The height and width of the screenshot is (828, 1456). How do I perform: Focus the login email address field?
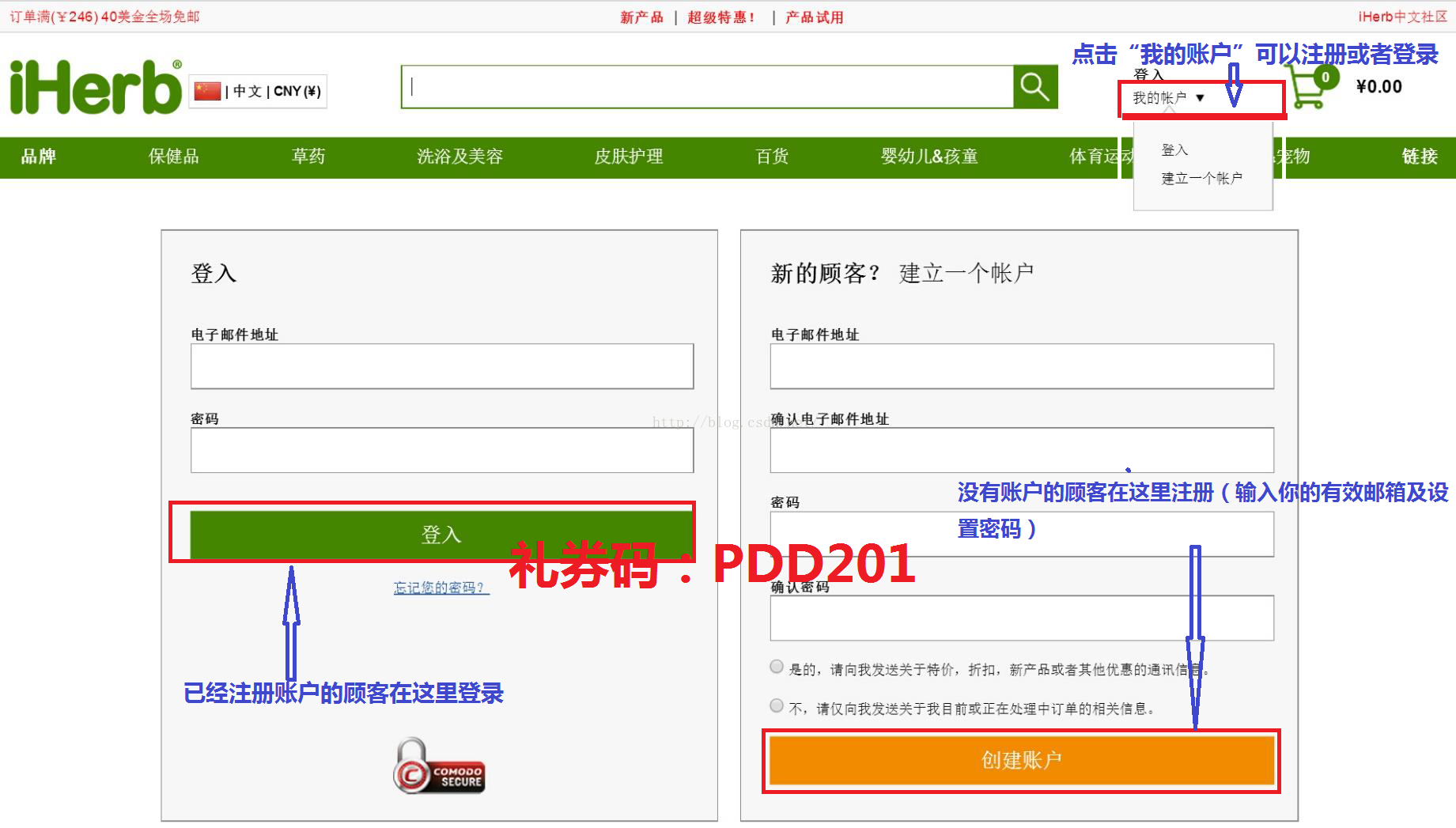pyautogui.click(x=442, y=366)
